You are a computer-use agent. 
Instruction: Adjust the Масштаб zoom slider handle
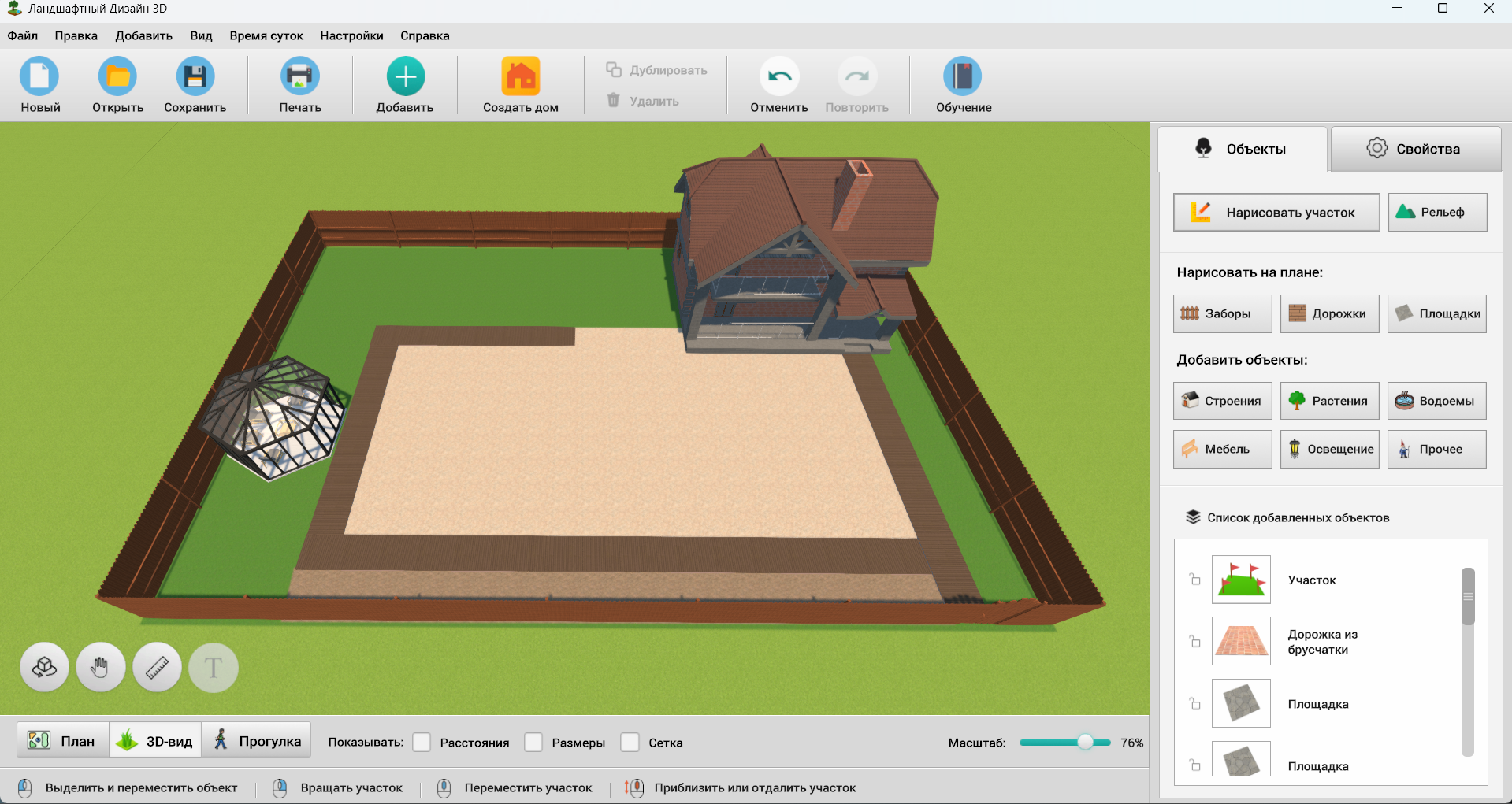pyautogui.click(x=1086, y=743)
